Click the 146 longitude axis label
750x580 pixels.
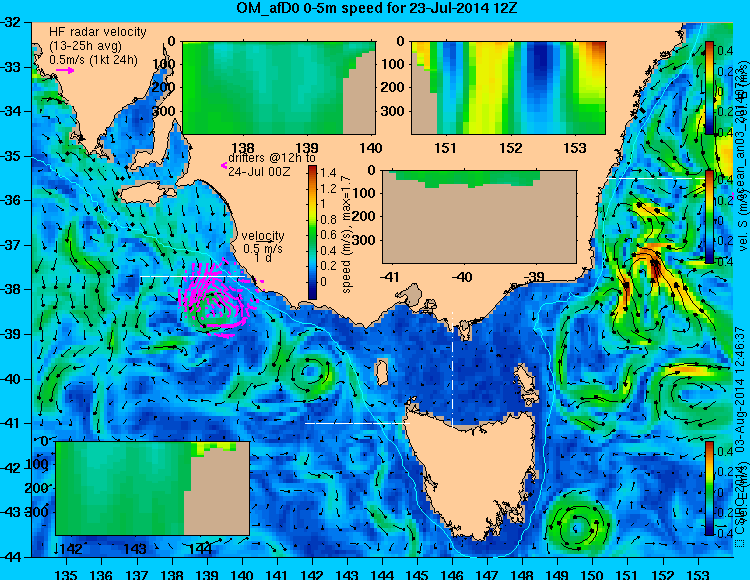pos(452,574)
